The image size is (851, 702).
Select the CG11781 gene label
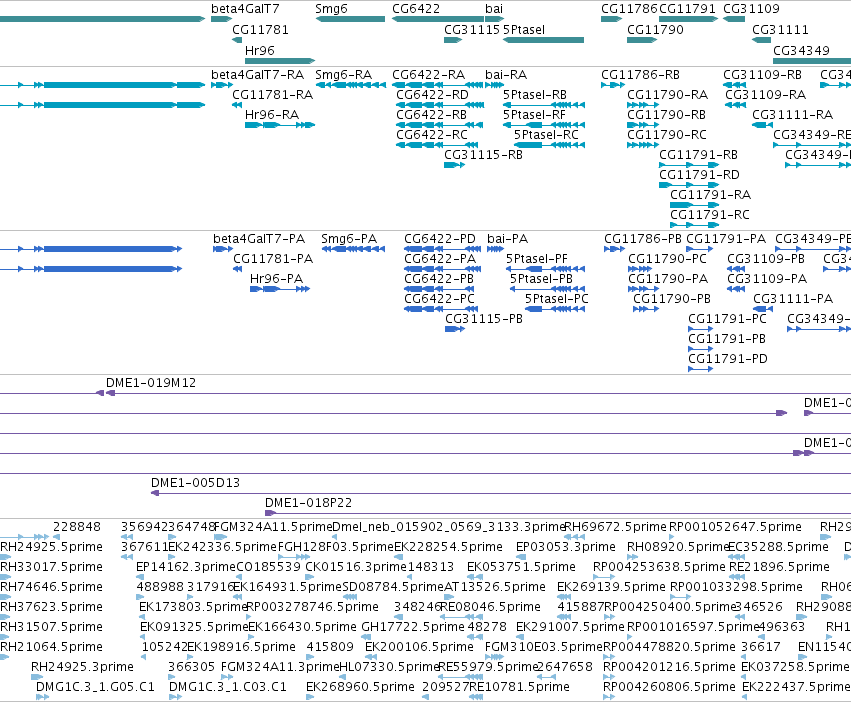coord(260,29)
